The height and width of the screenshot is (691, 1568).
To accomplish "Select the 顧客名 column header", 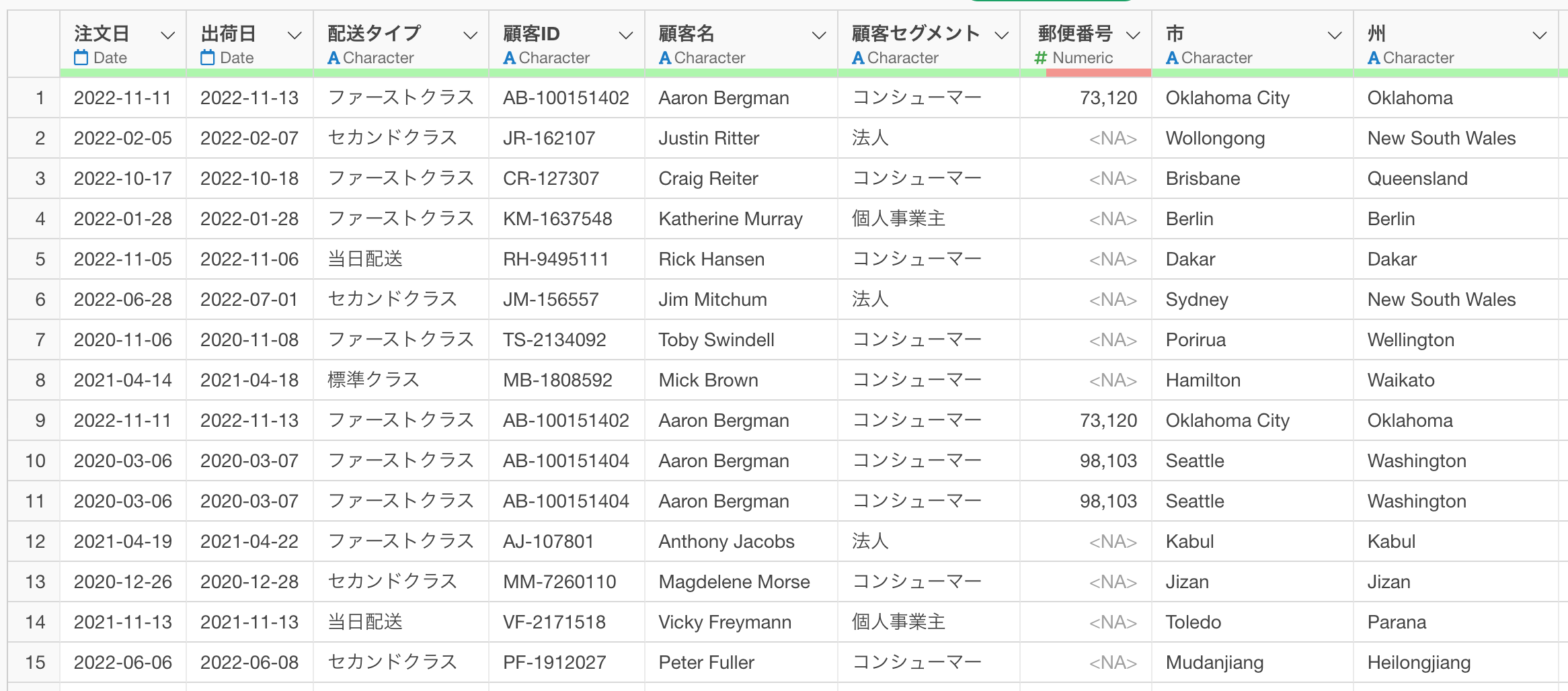I will 687,33.
